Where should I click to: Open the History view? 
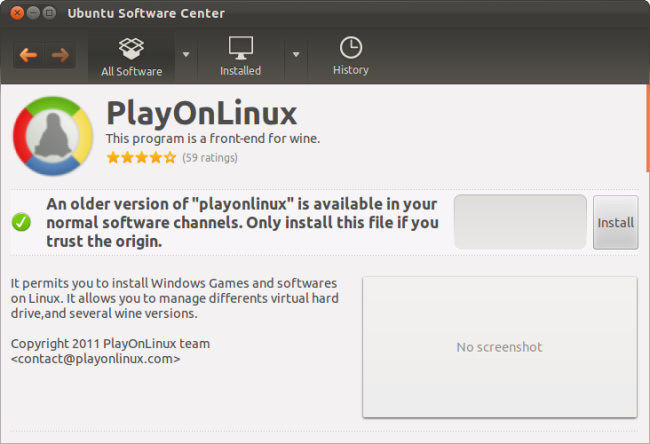tap(351, 56)
